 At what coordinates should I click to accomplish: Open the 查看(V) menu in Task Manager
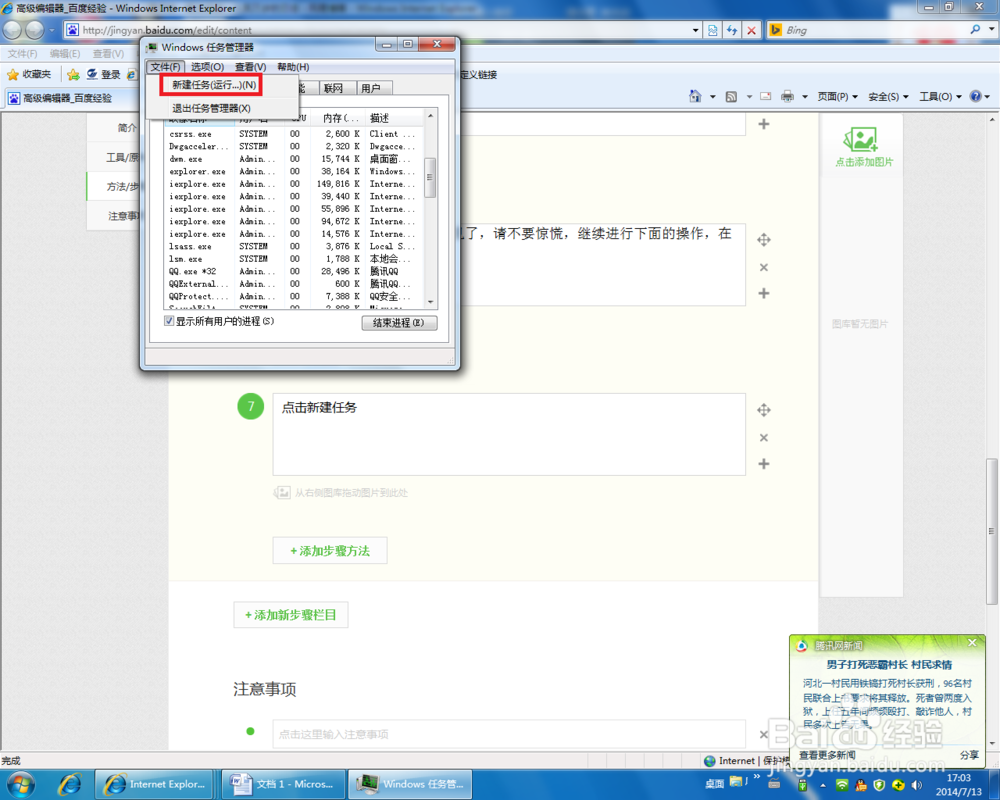point(251,67)
